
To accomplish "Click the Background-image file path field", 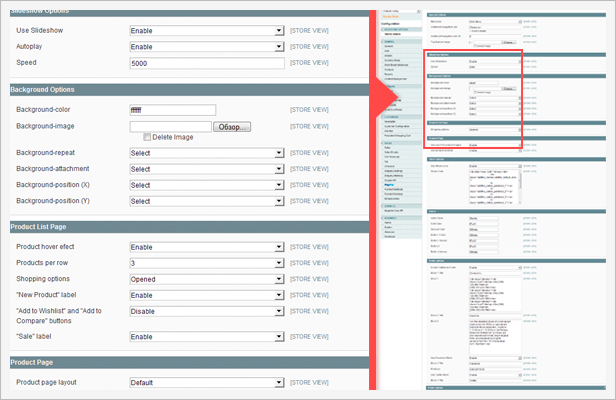I will (x=170, y=127).
